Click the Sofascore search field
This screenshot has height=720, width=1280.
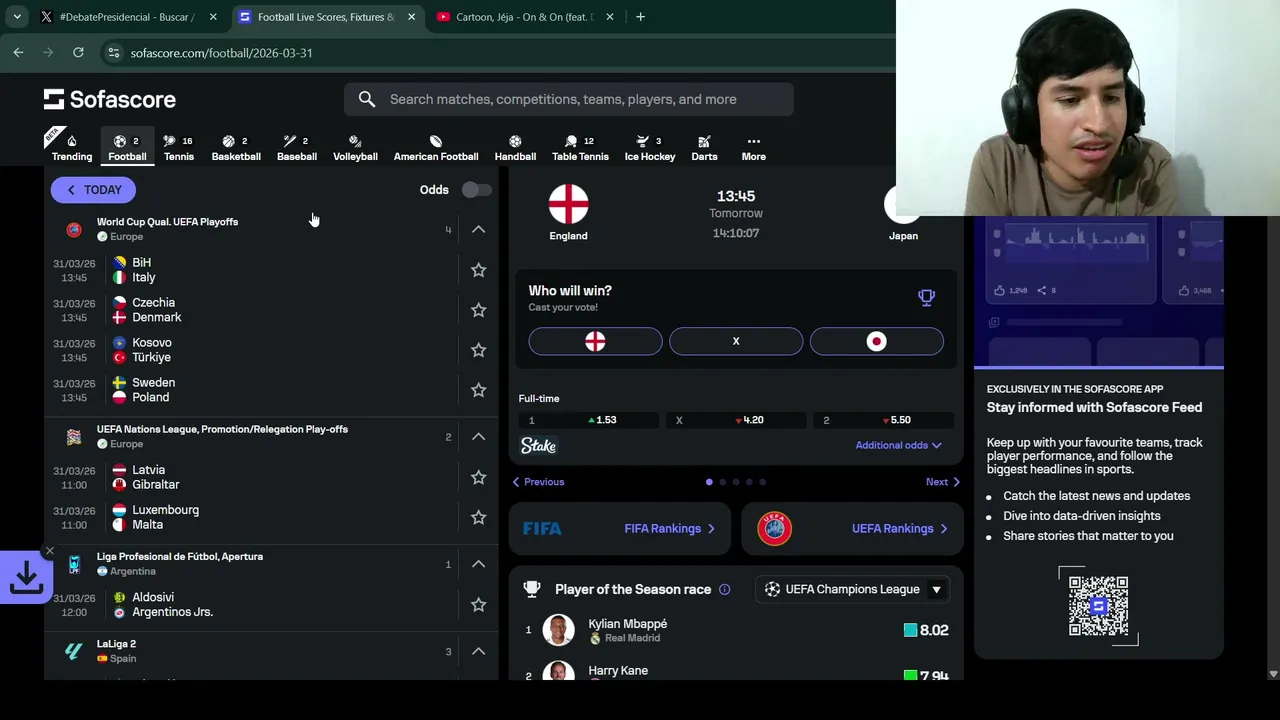(x=568, y=99)
